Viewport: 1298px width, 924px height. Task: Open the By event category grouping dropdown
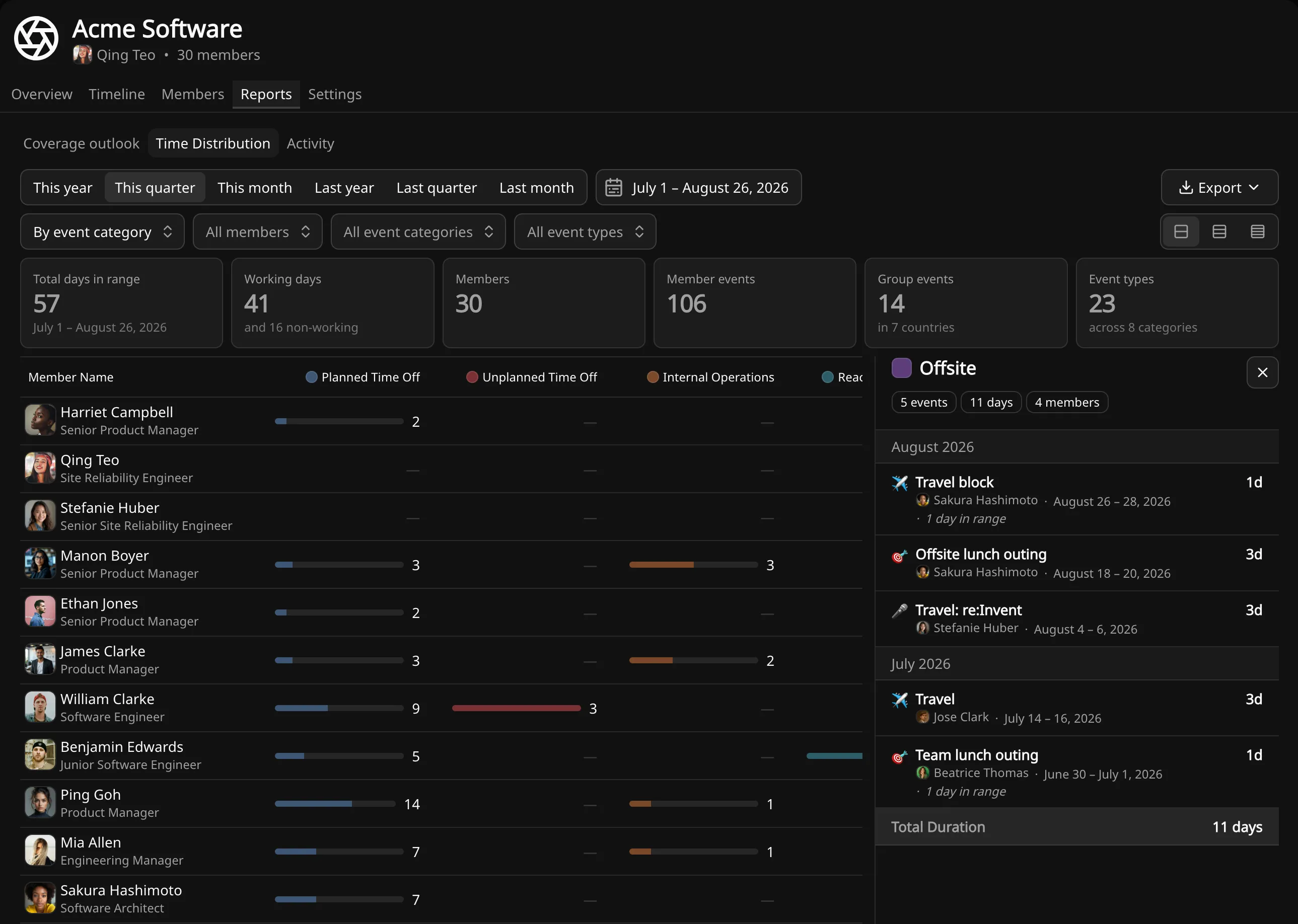click(102, 232)
